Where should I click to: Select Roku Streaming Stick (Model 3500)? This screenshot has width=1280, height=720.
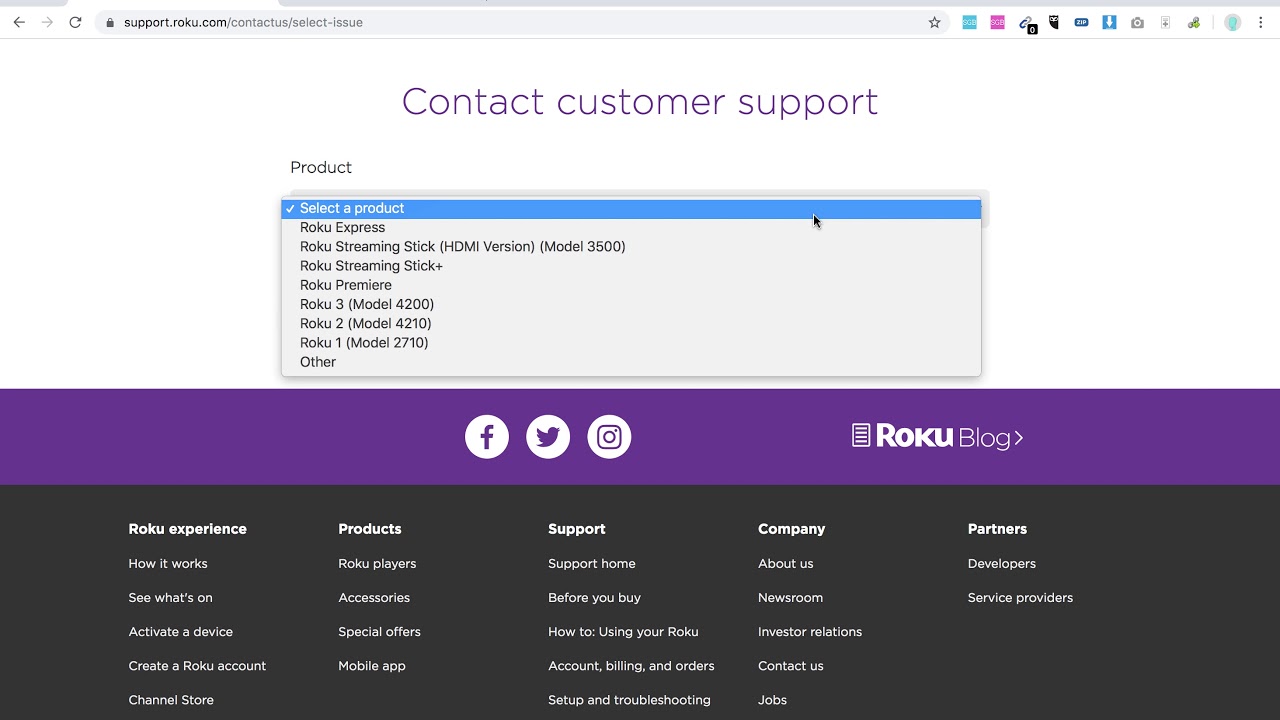631,246
